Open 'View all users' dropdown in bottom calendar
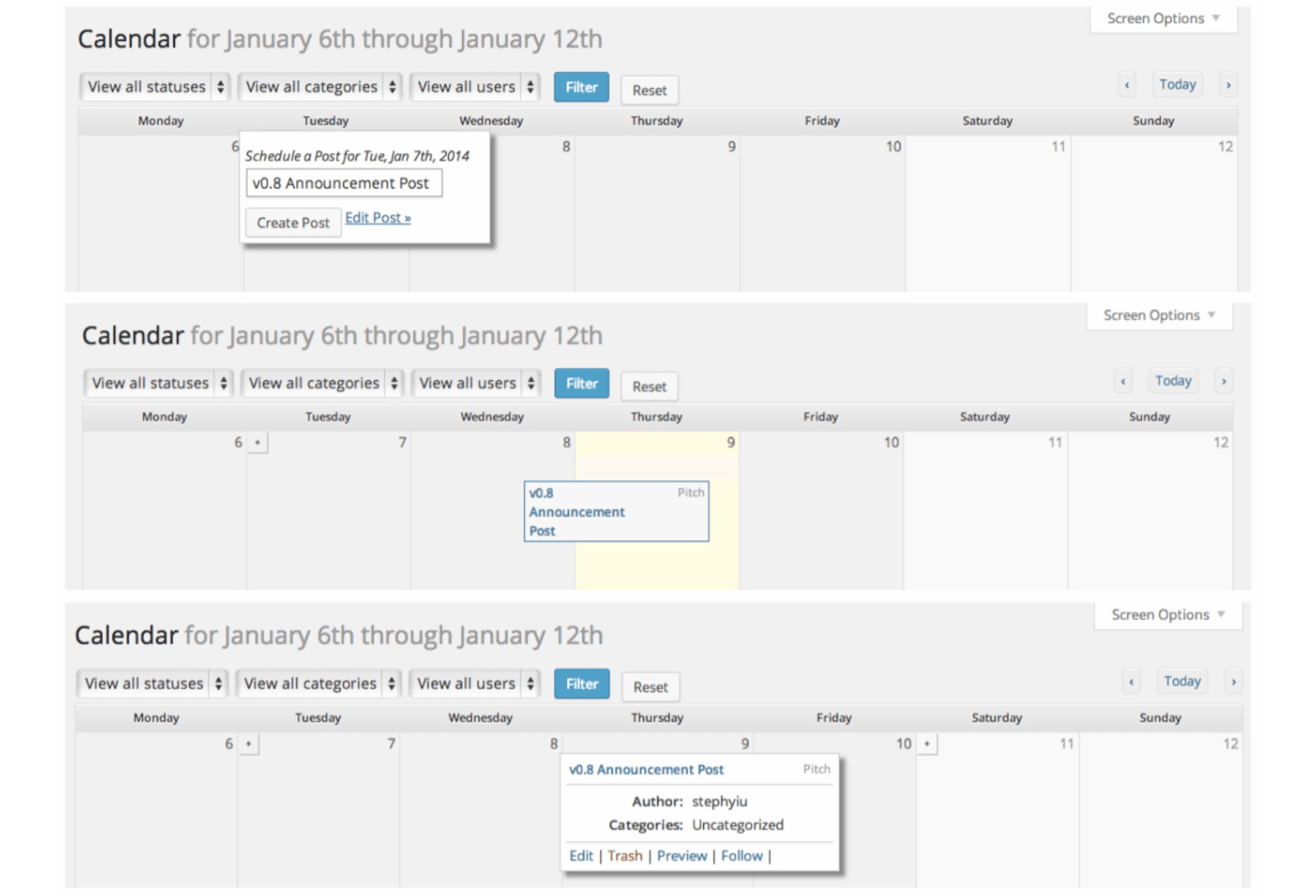1316x896 pixels. pos(475,683)
